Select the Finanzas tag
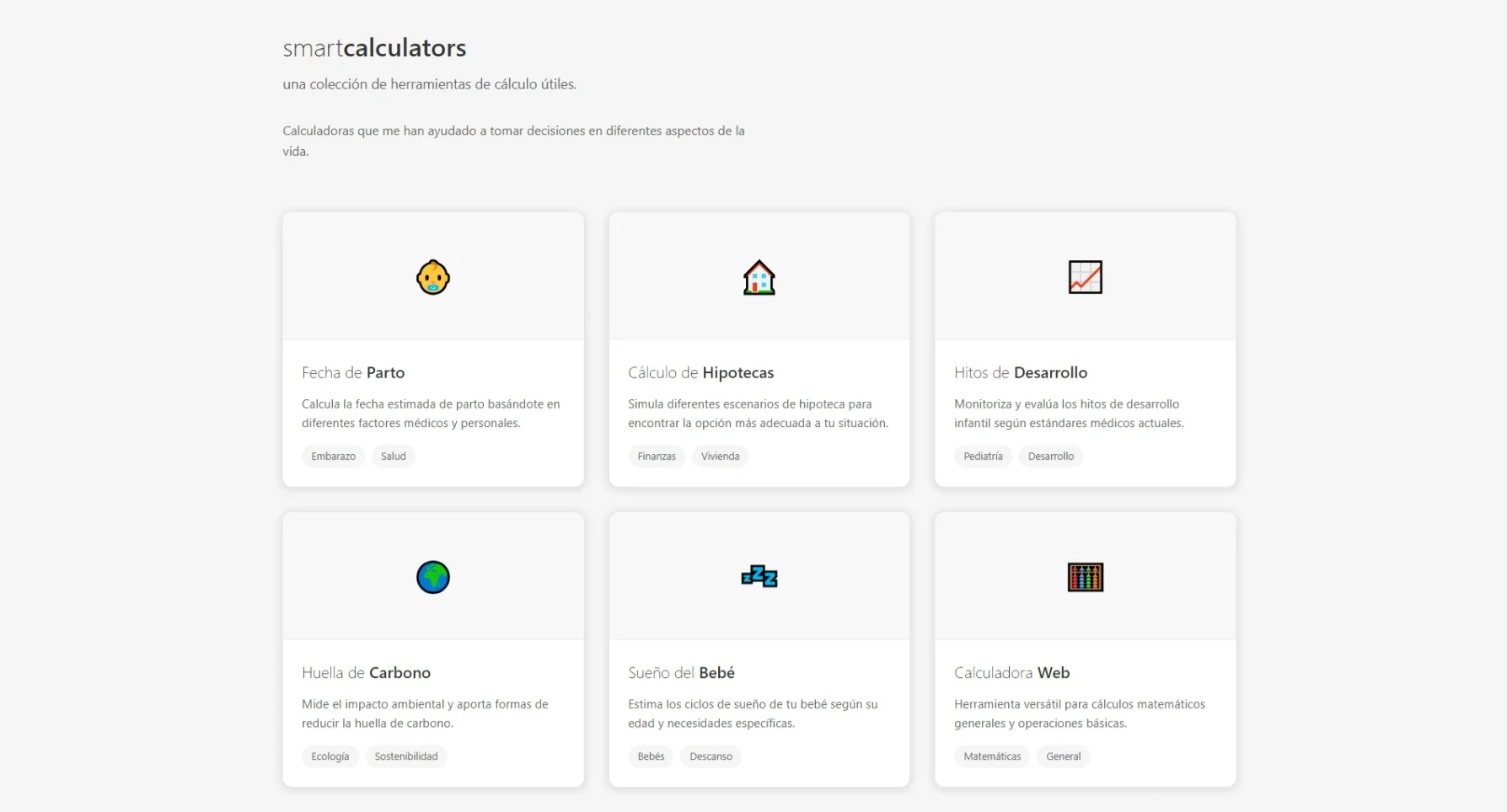1507x812 pixels. (657, 456)
